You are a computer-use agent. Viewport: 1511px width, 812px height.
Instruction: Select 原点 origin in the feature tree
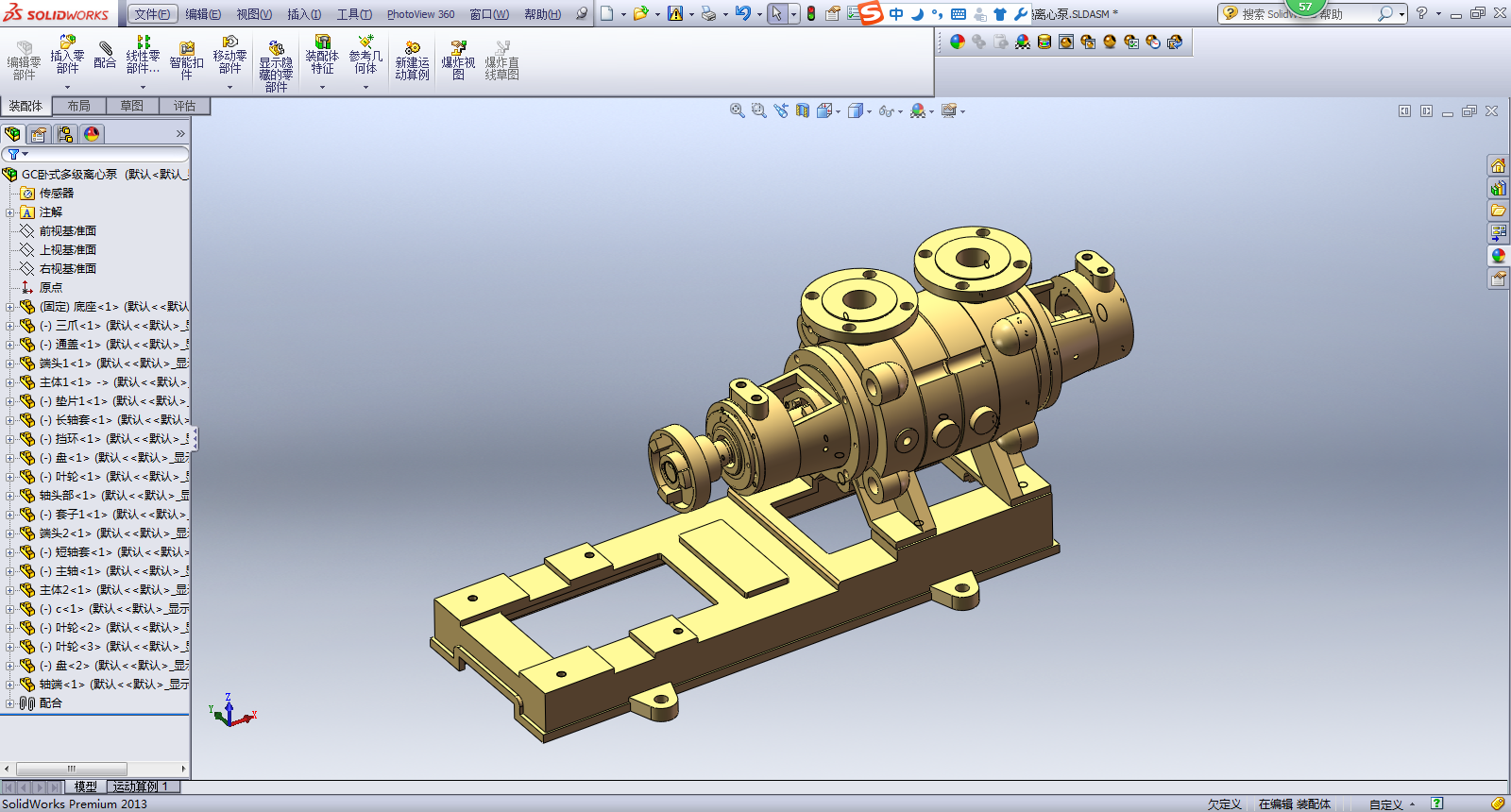[x=51, y=288]
